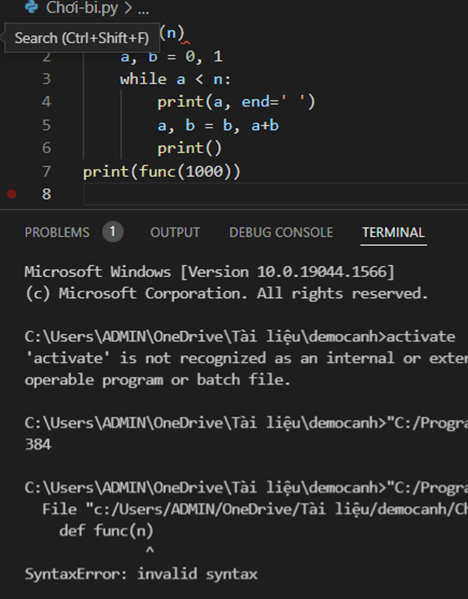The image size is (468, 599).
Task: Select the TERMINAL tab
Action: tap(393, 232)
